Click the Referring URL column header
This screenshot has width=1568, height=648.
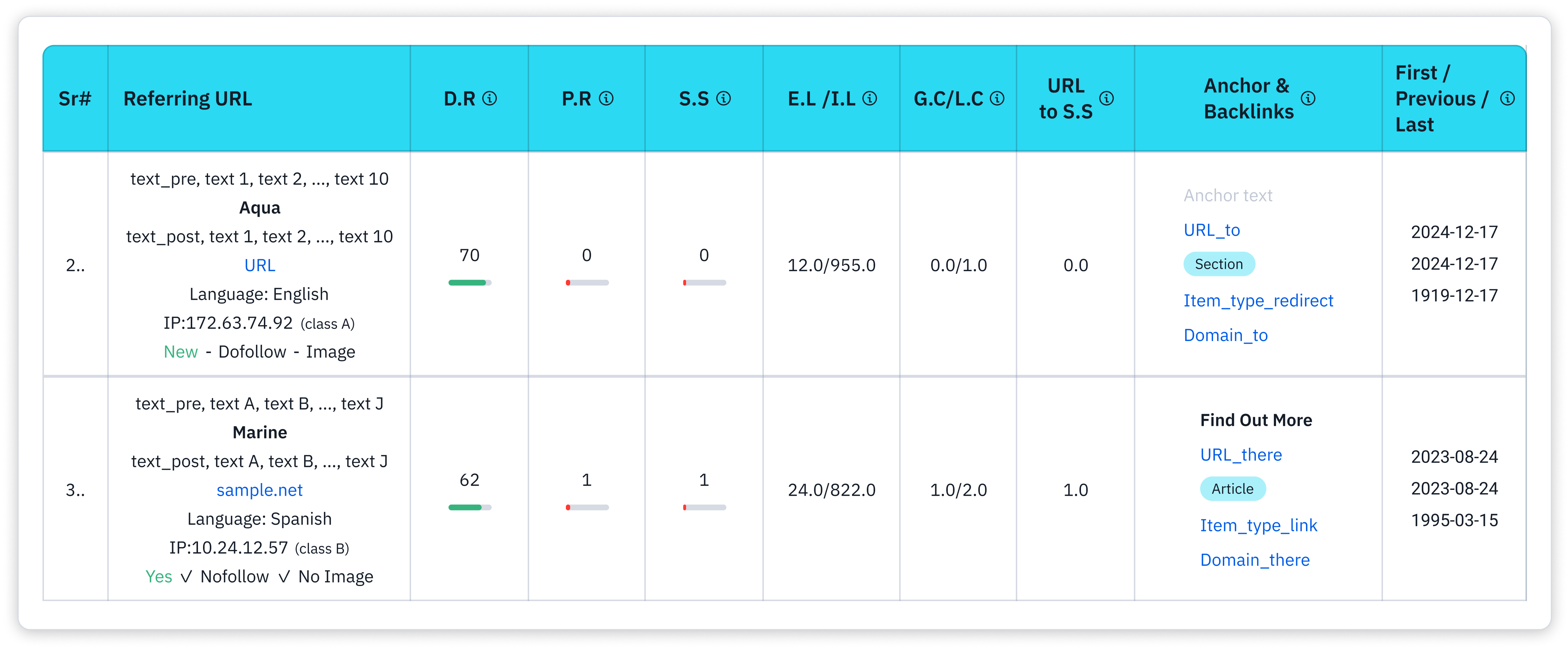(x=188, y=99)
